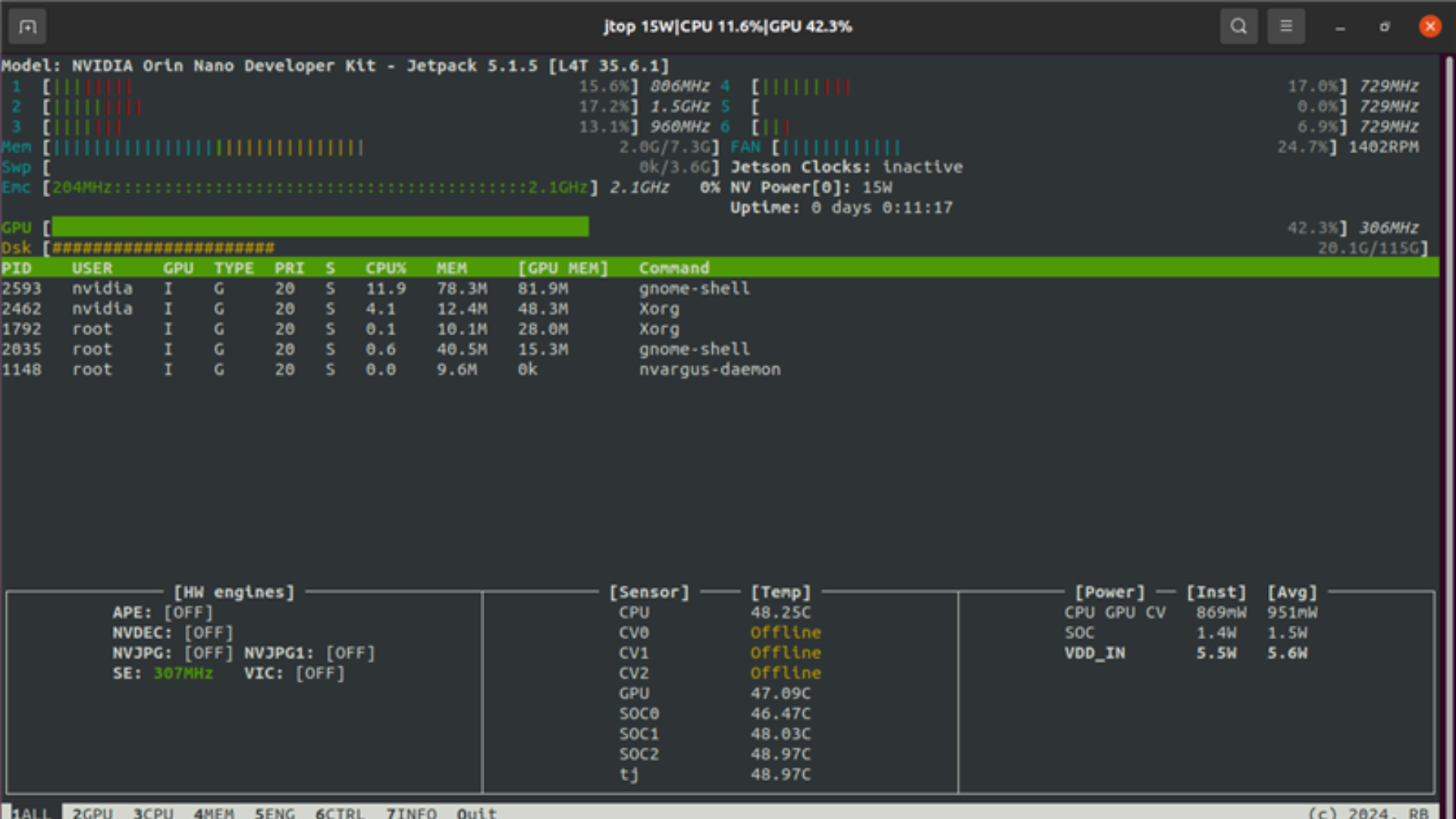Screen dimensions: 1456x819
Task: Sort processes by PID column header
Action: [17, 268]
